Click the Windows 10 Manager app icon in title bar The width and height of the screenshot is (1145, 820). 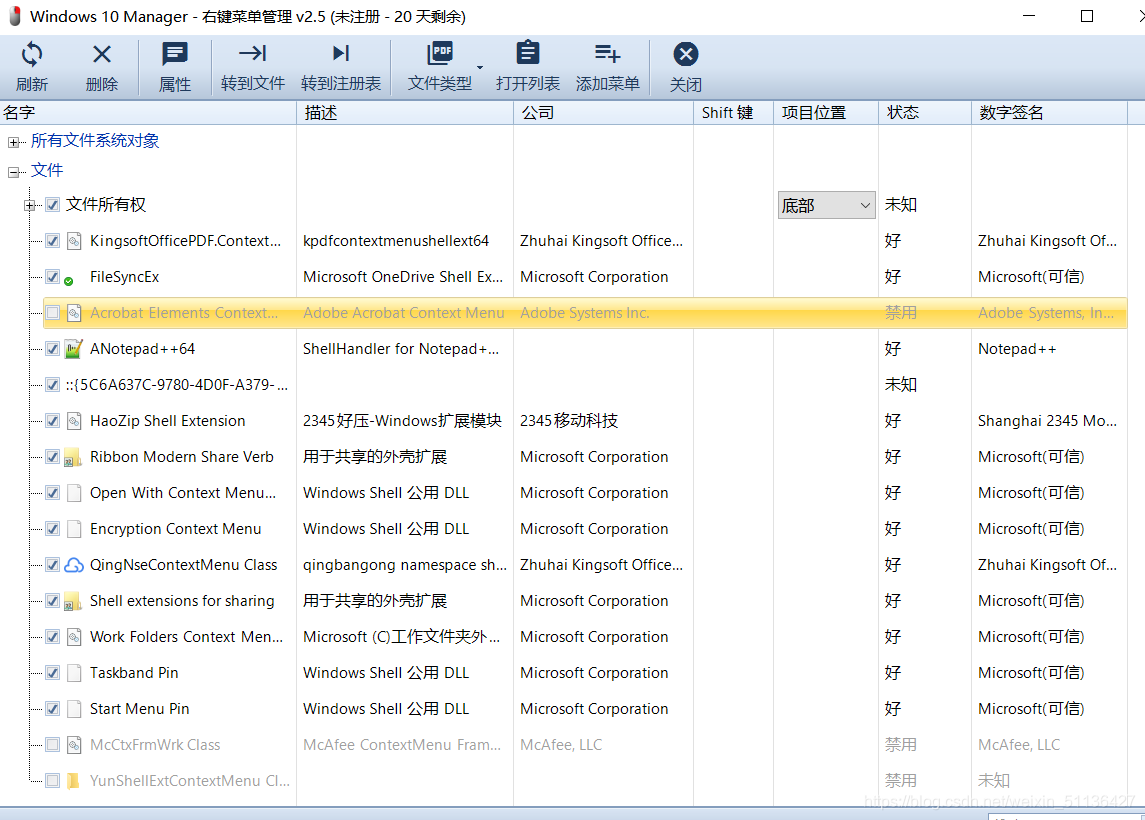[14, 16]
